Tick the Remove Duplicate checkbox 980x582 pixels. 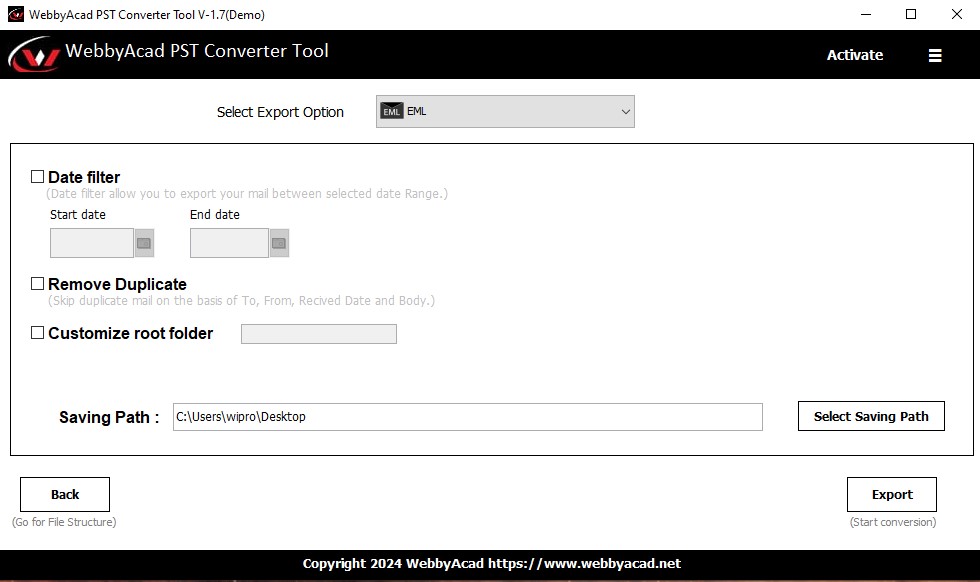(x=38, y=284)
